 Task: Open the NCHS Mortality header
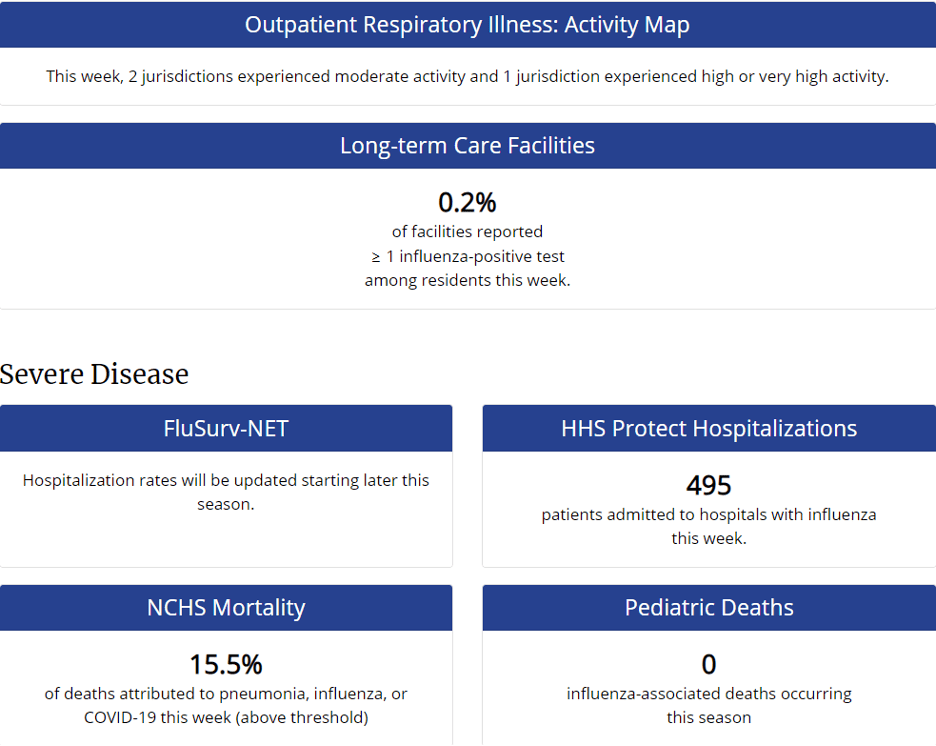coord(226,608)
